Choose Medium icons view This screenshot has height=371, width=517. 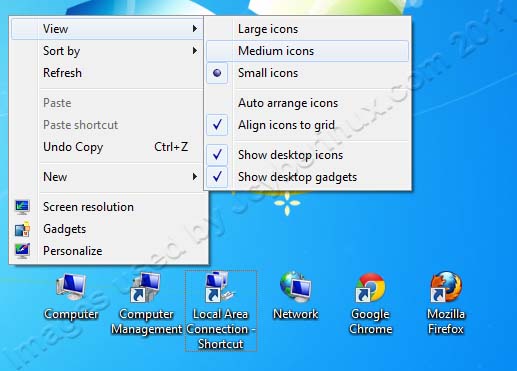(307, 51)
